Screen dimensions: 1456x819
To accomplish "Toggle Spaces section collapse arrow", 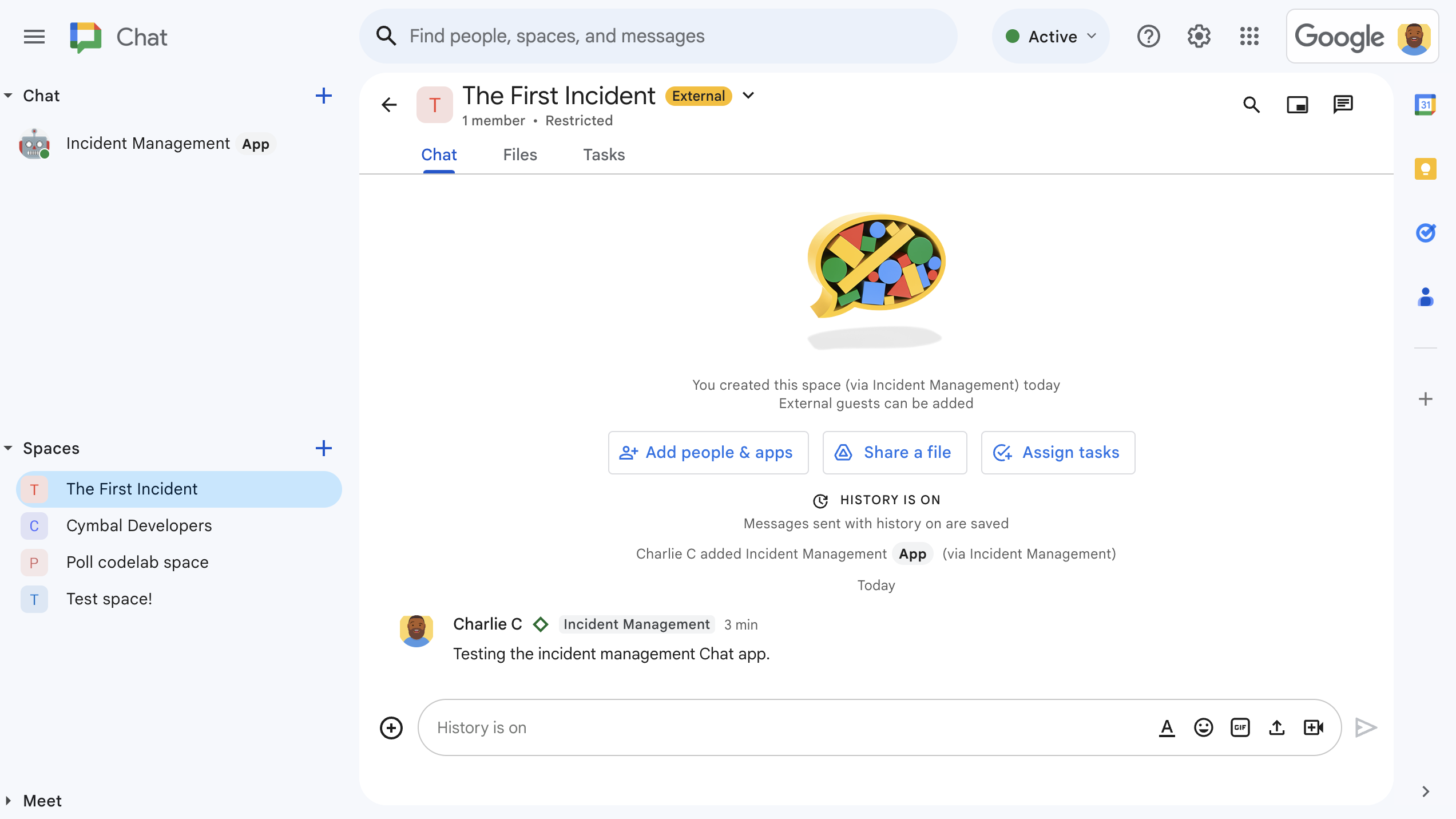I will pyautogui.click(x=10, y=448).
